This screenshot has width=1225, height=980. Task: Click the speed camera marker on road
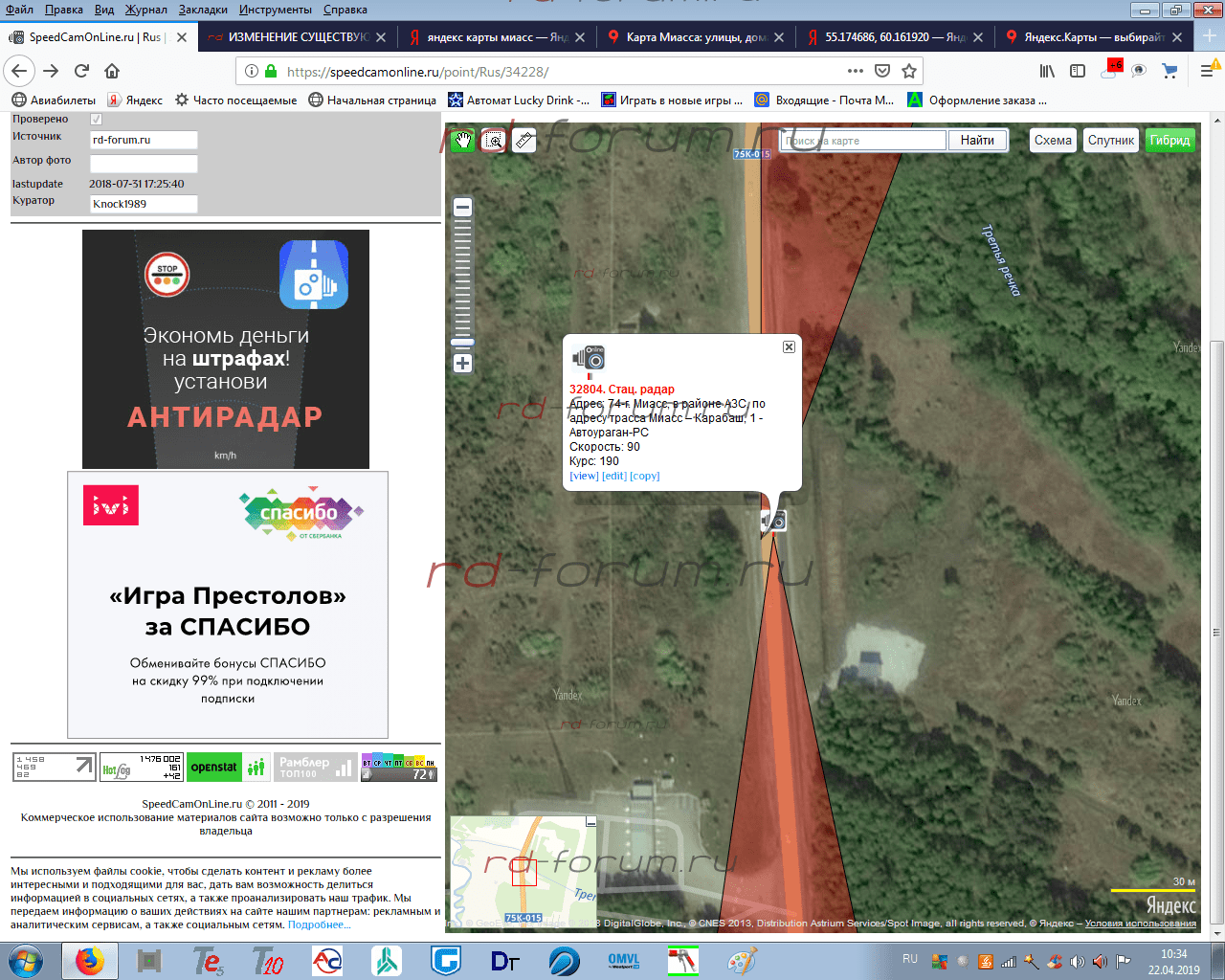coord(773,520)
